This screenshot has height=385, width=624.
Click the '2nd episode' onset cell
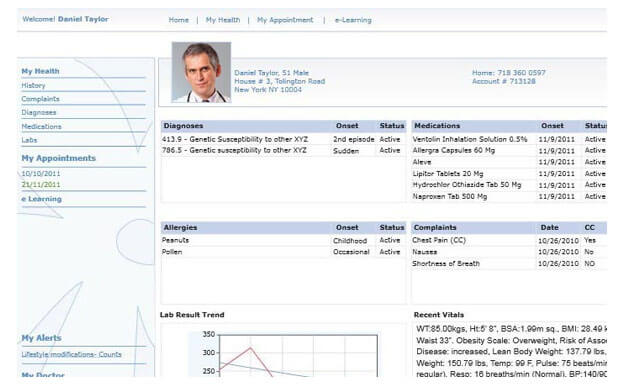coord(353,139)
